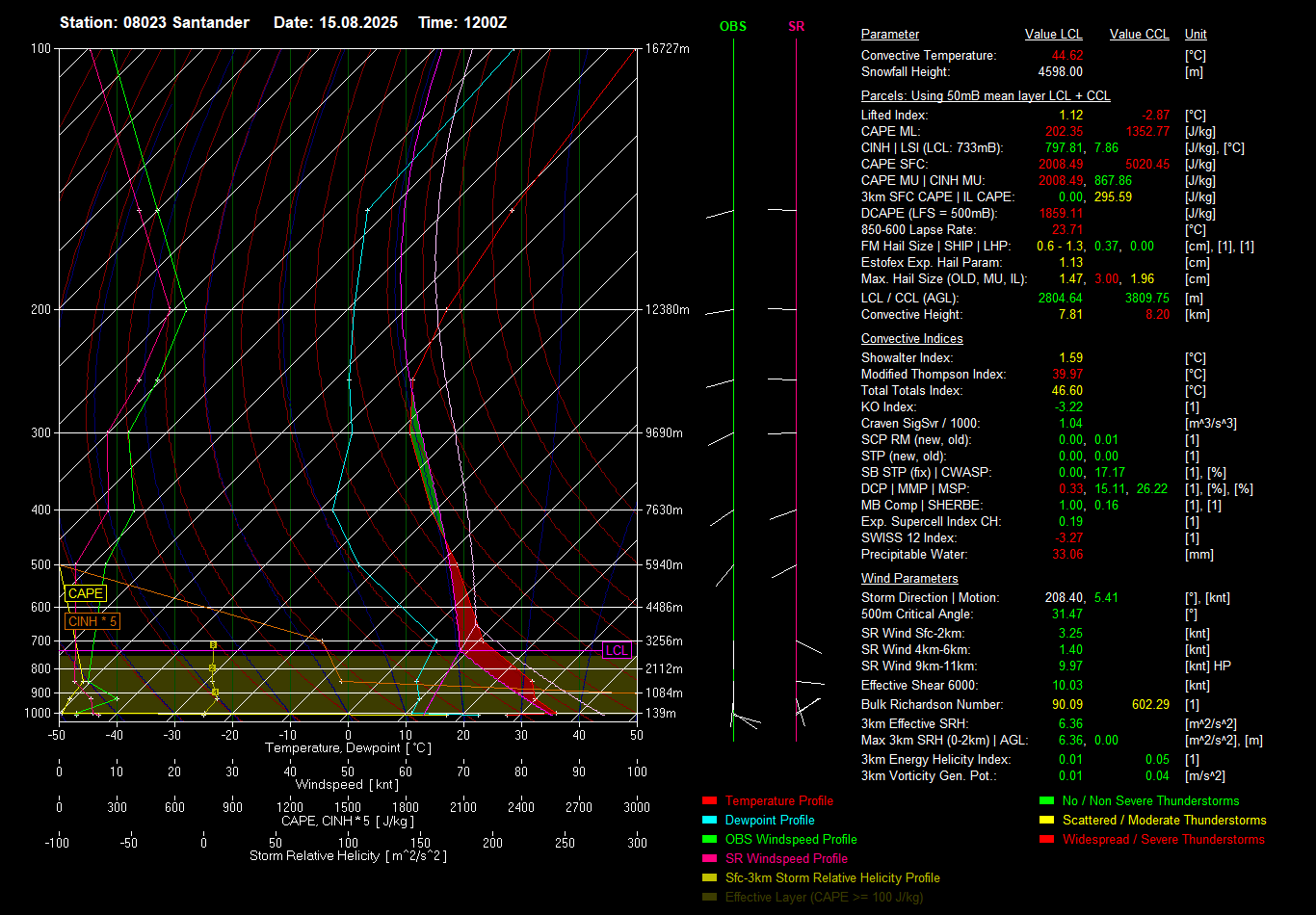This screenshot has width=1316, height=915.
Task: Click the 3256m height label
Action: point(664,641)
